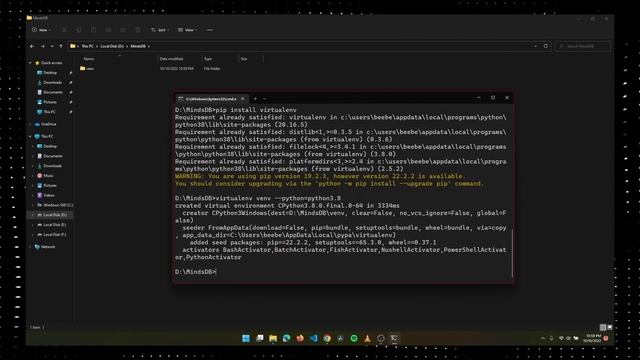640x360 pixels.
Task: Switch Explorer to large icons view
Action: (609, 327)
